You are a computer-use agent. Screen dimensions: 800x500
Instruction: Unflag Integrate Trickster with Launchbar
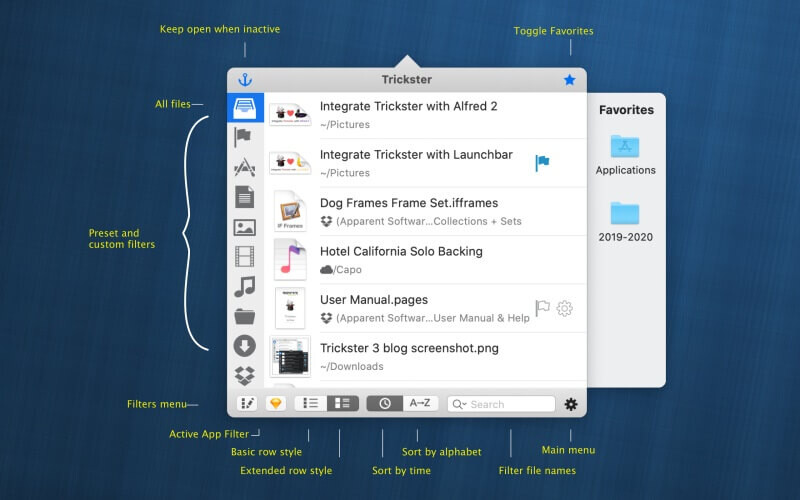coord(542,163)
